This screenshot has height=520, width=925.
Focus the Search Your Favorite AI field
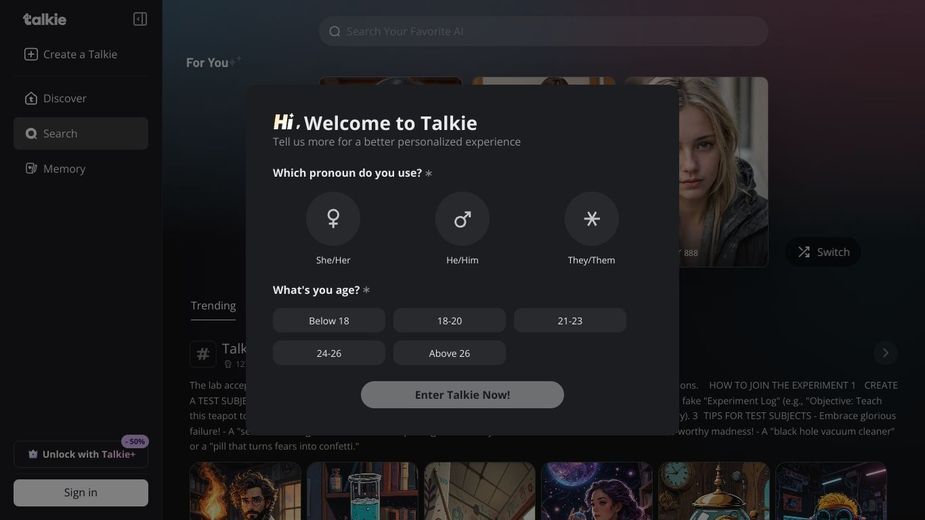(543, 31)
